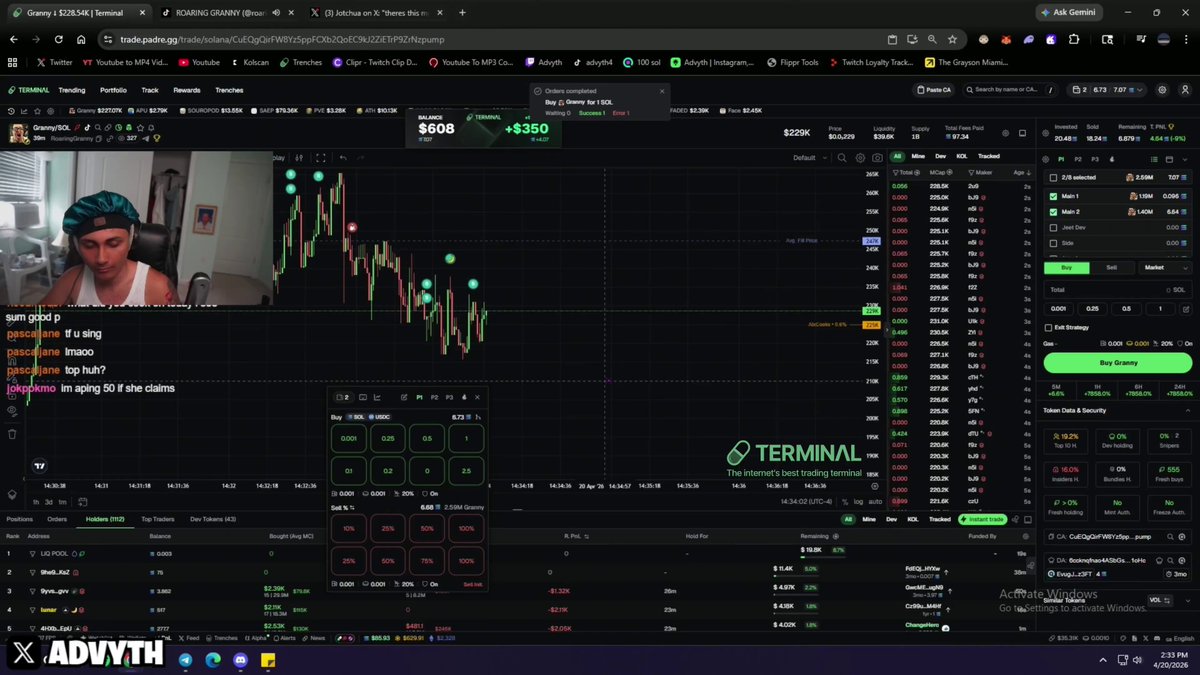Switch to the Dev Tokens (43) tab
Screen dimensions: 1200x675
[213, 519]
